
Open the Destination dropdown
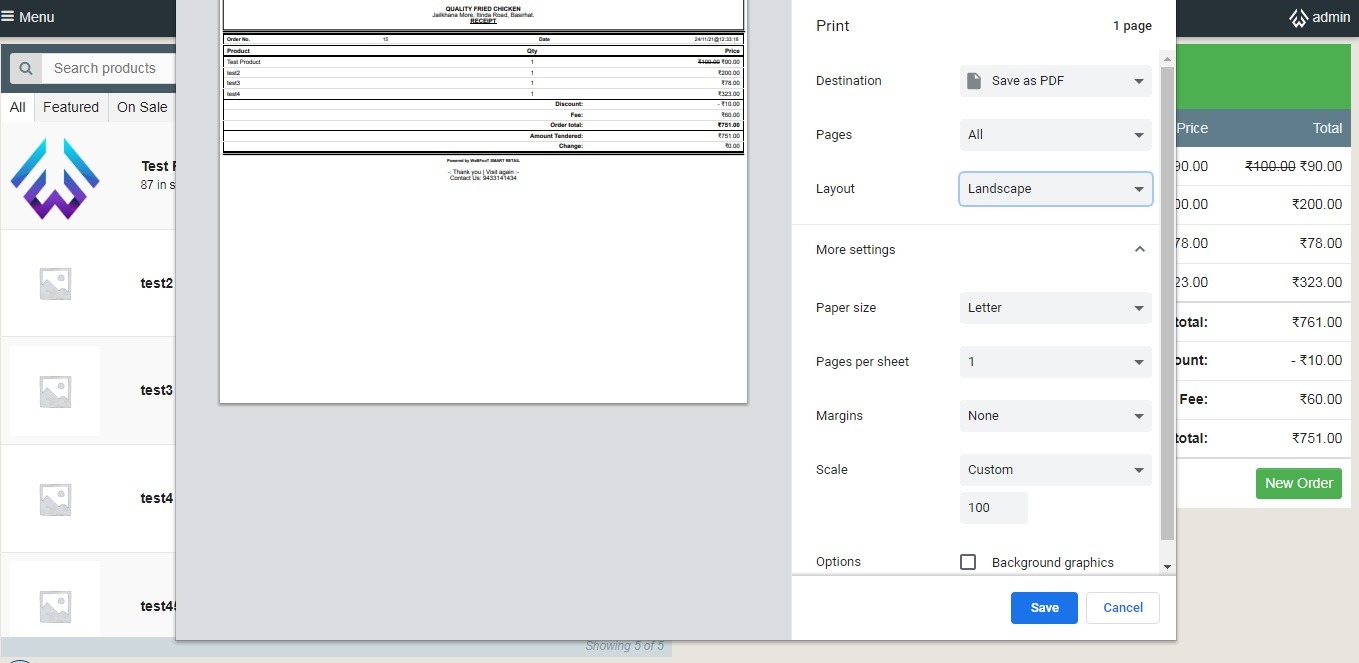[x=1055, y=81]
